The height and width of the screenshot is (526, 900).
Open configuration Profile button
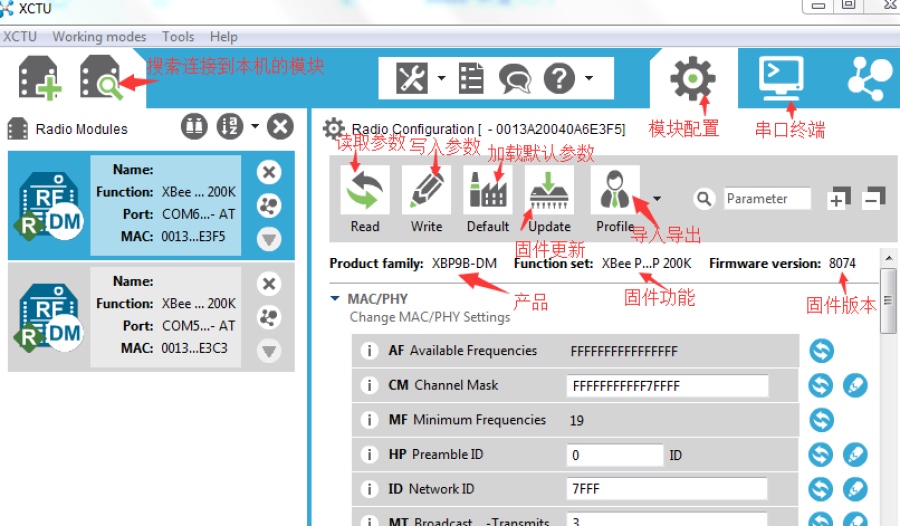(x=615, y=199)
